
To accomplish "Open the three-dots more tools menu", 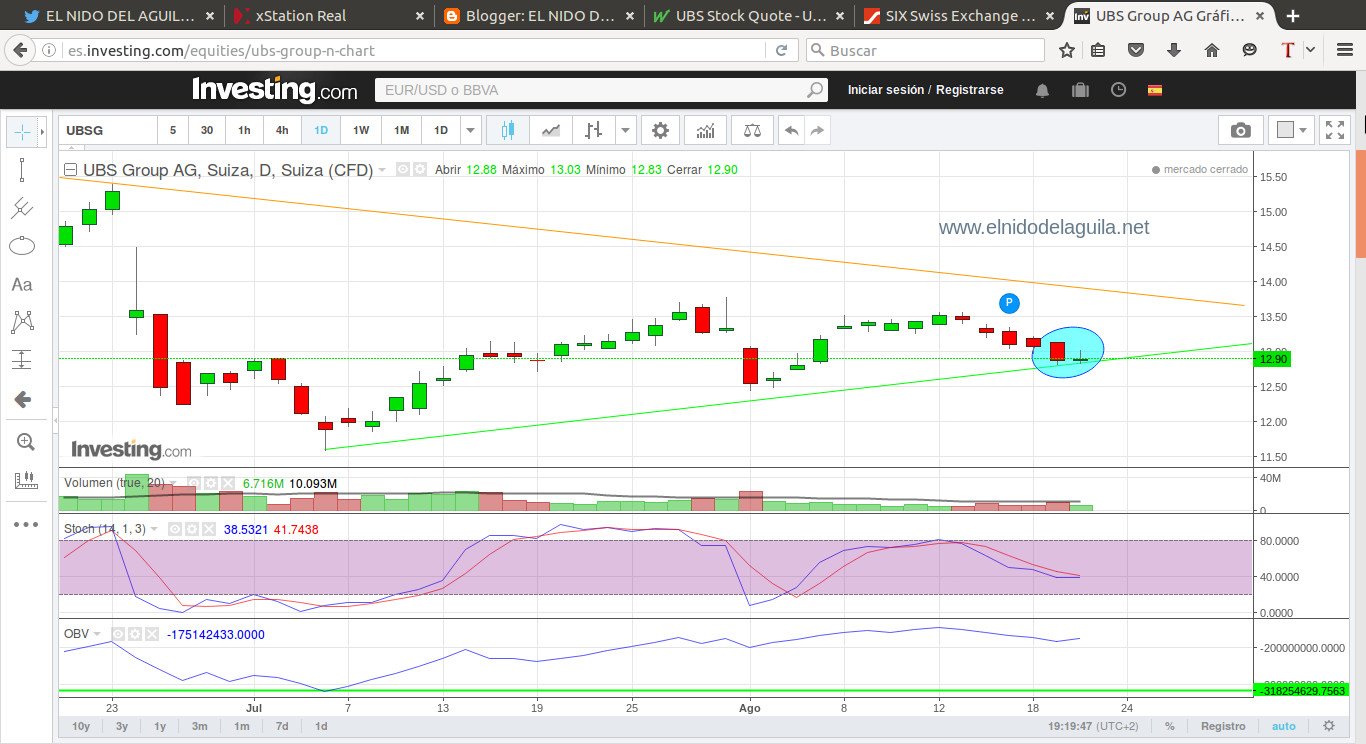I will point(25,524).
